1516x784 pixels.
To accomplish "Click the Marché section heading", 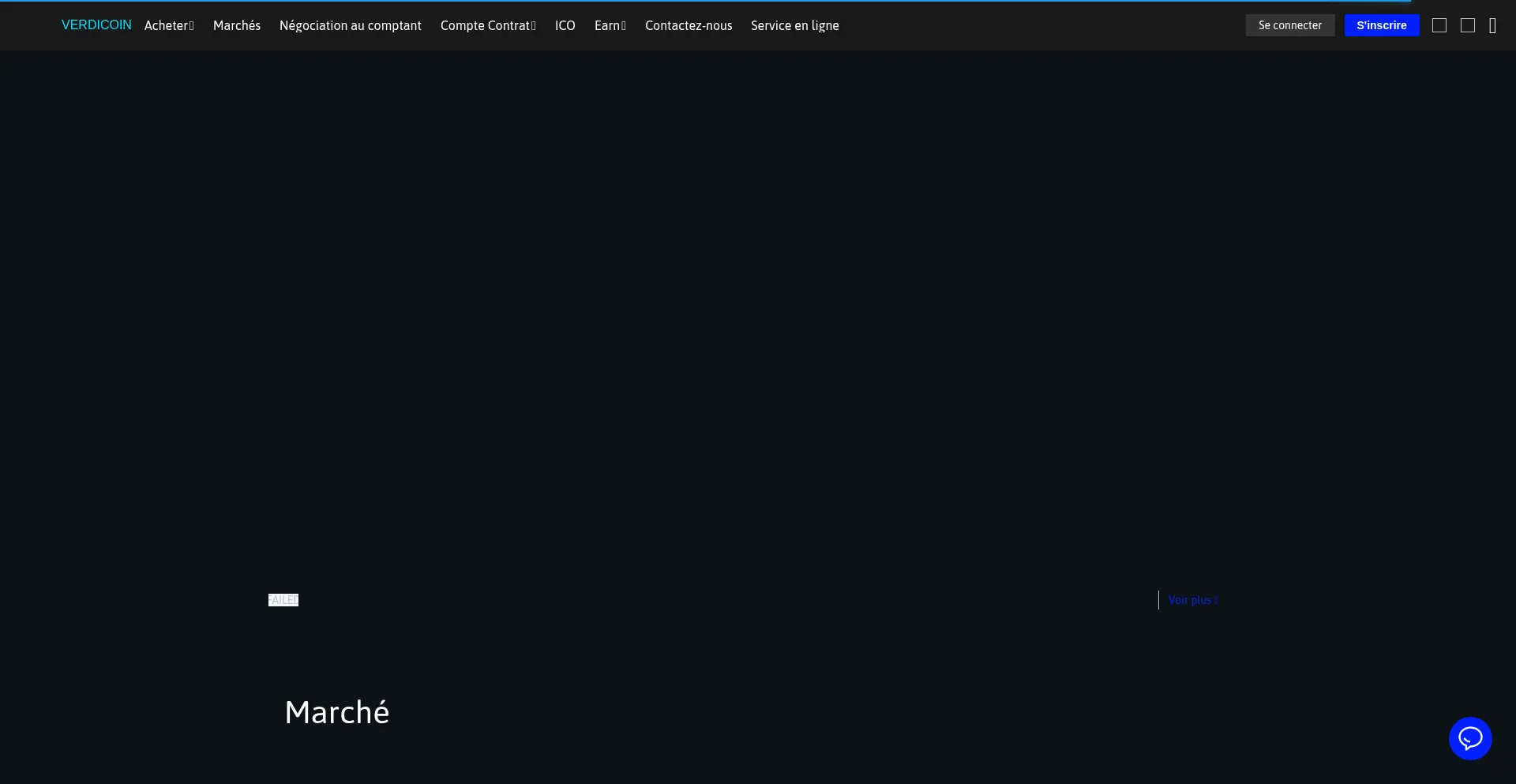I will pyautogui.click(x=337, y=712).
